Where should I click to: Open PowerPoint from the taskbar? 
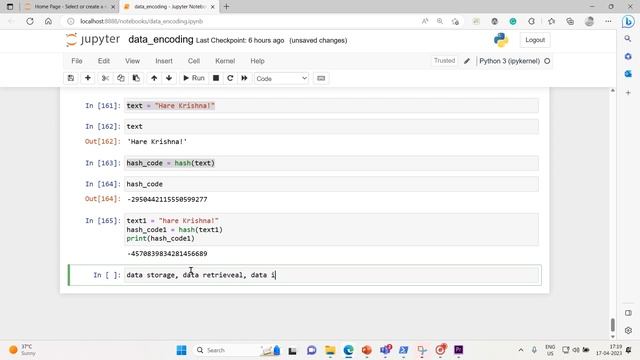367,350
